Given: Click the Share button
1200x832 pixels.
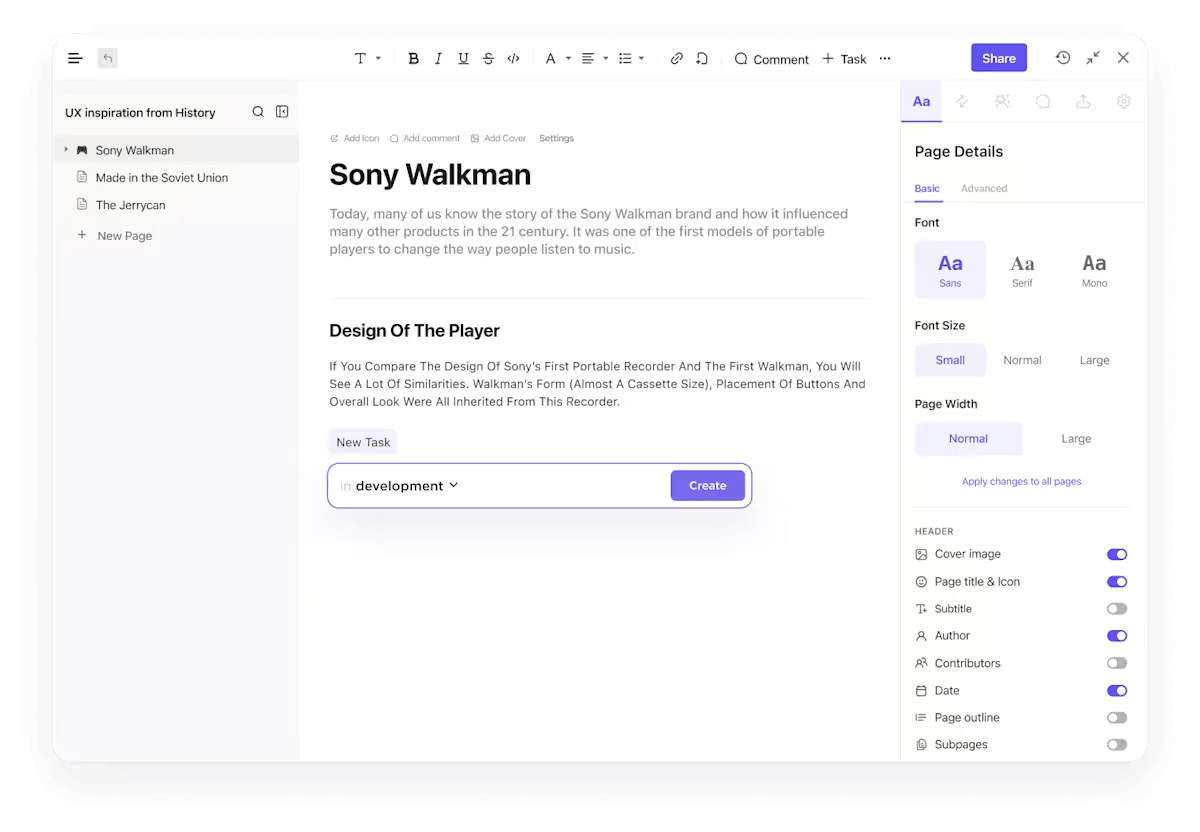Looking at the screenshot, I should coord(998,58).
